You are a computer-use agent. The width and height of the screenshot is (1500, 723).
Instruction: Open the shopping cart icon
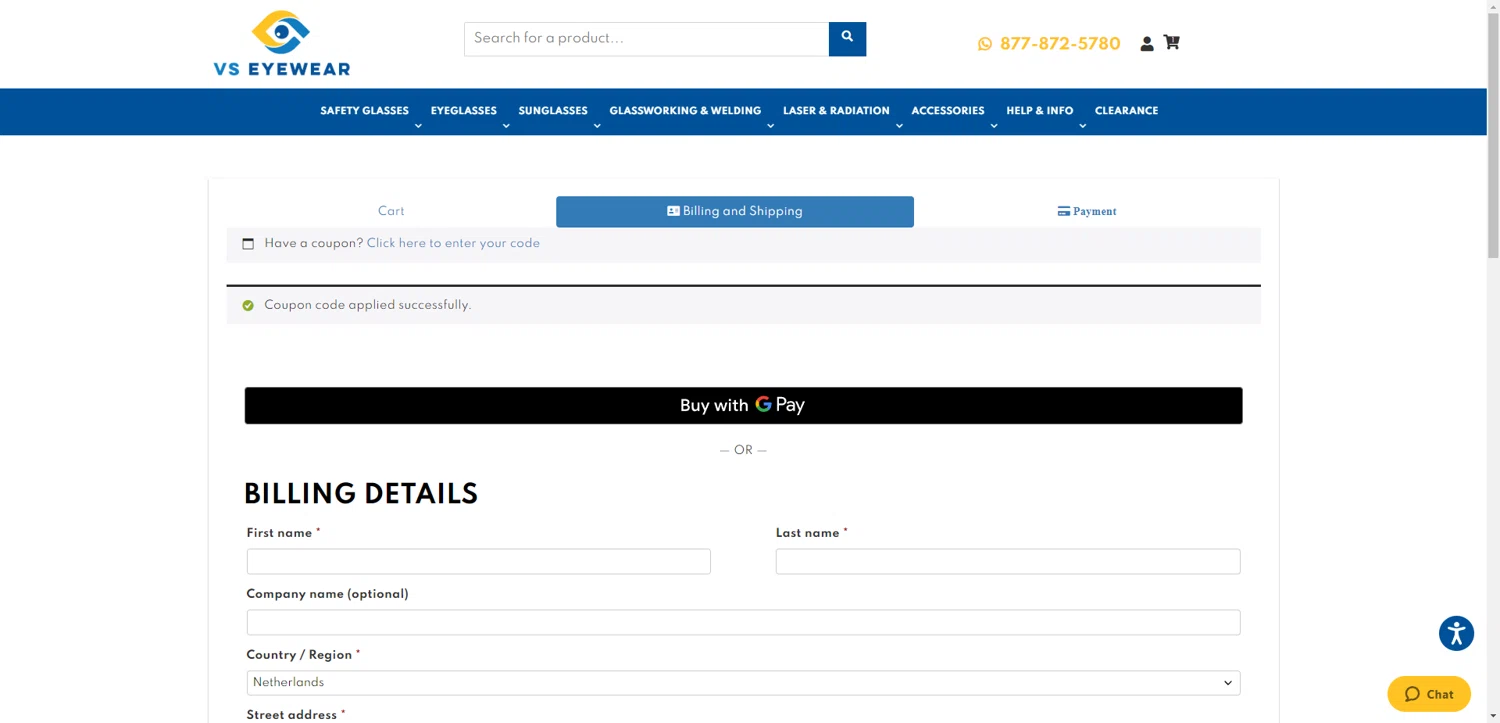1172,42
